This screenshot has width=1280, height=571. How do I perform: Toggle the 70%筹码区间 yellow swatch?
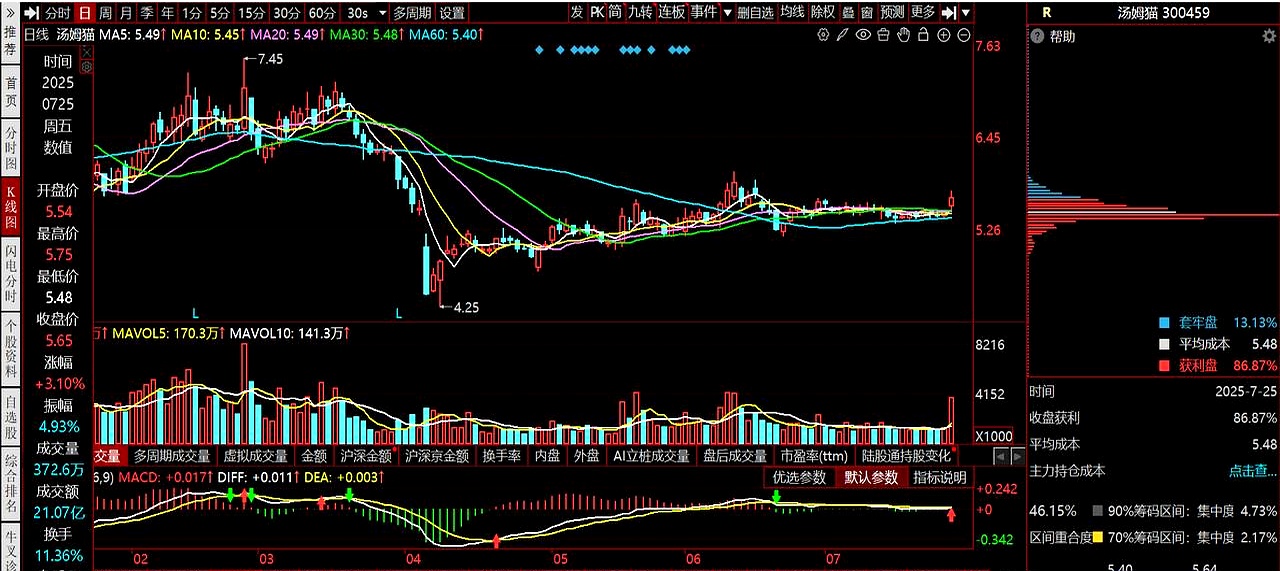pos(1098,539)
